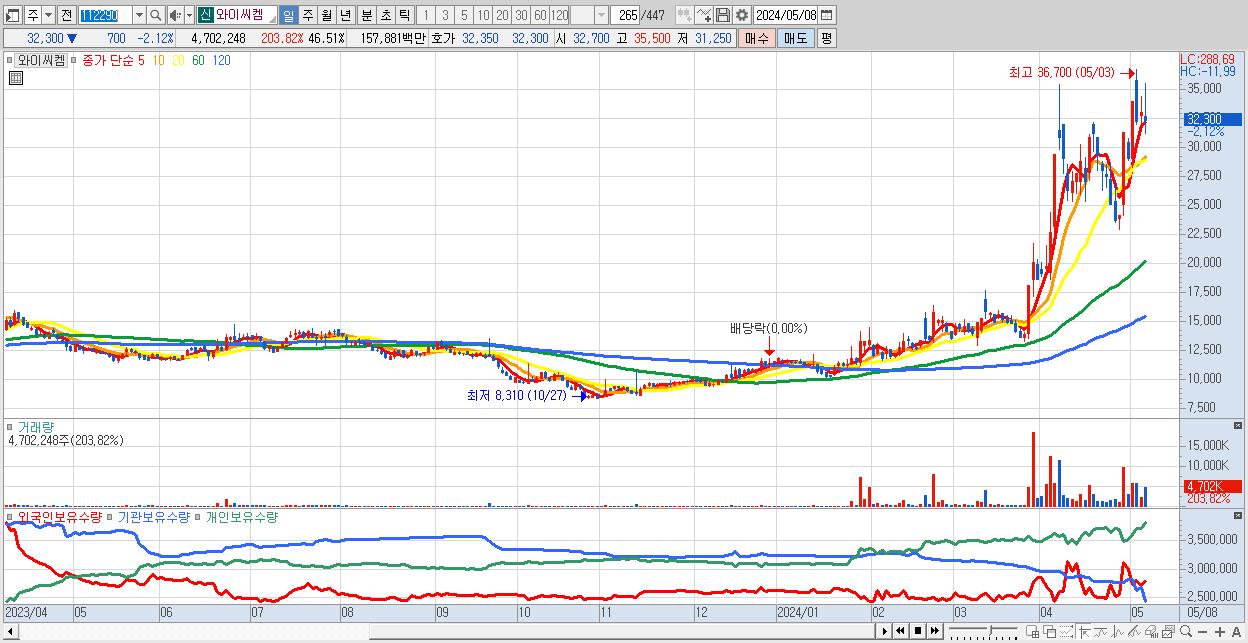This screenshot has height=643, width=1248.
Task: Select the 10 interval preset
Action: [483, 15]
